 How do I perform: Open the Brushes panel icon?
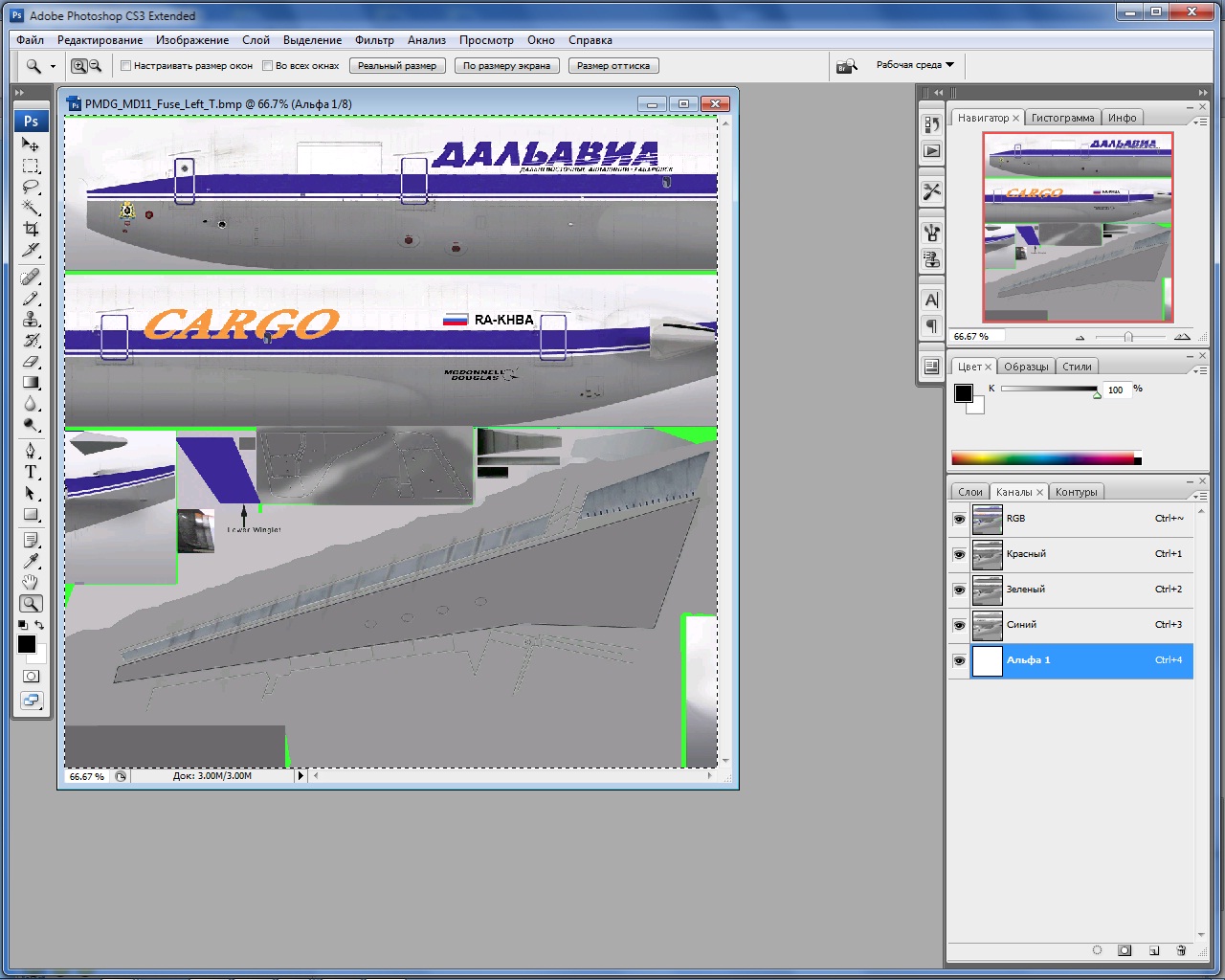pos(931,232)
